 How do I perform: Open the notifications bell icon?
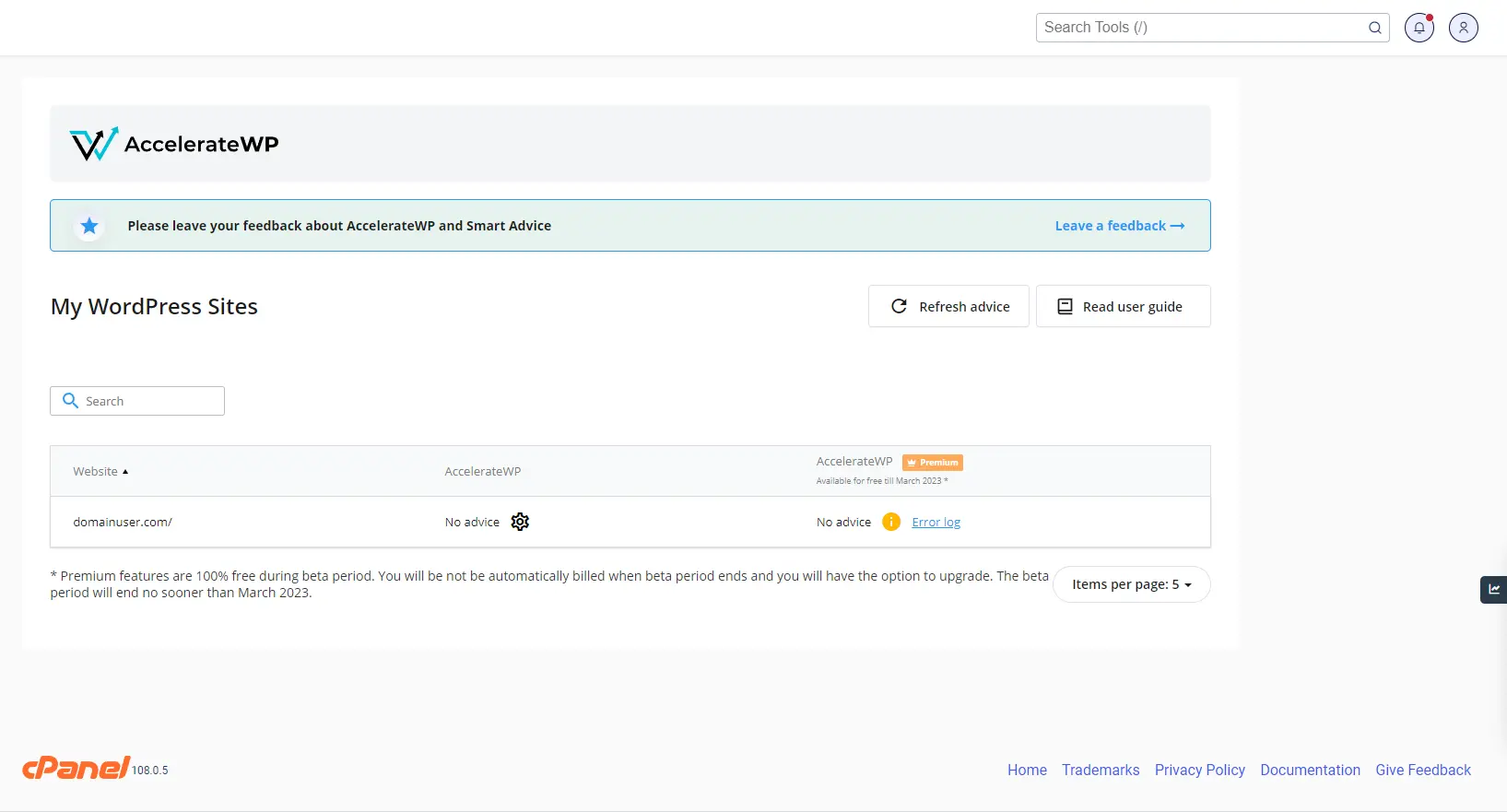pyautogui.click(x=1419, y=28)
